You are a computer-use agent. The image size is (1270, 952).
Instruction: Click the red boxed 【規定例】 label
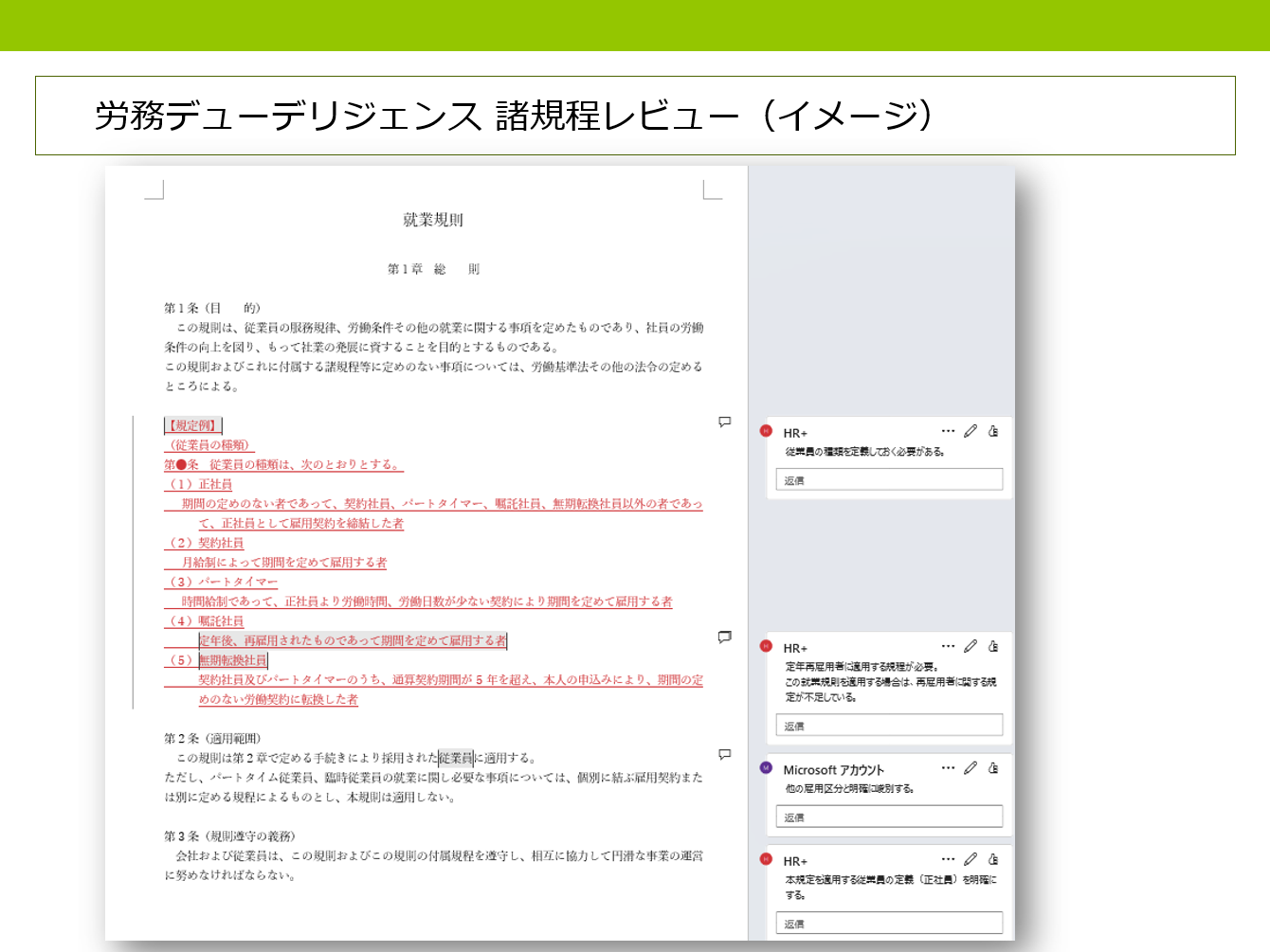click(x=193, y=425)
